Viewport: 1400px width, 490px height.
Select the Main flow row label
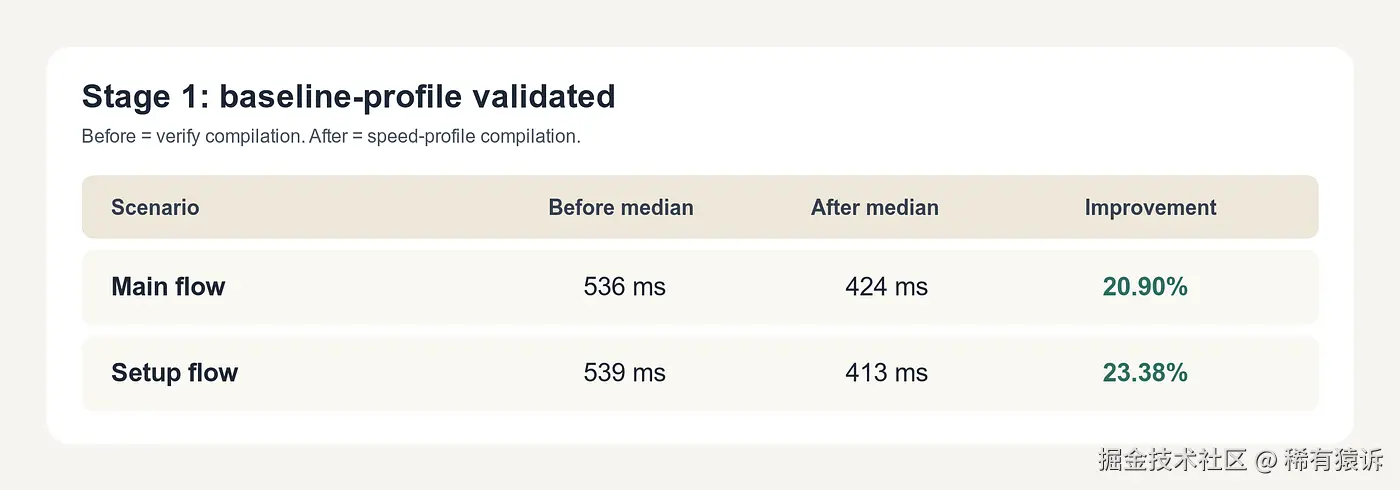(168, 287)
